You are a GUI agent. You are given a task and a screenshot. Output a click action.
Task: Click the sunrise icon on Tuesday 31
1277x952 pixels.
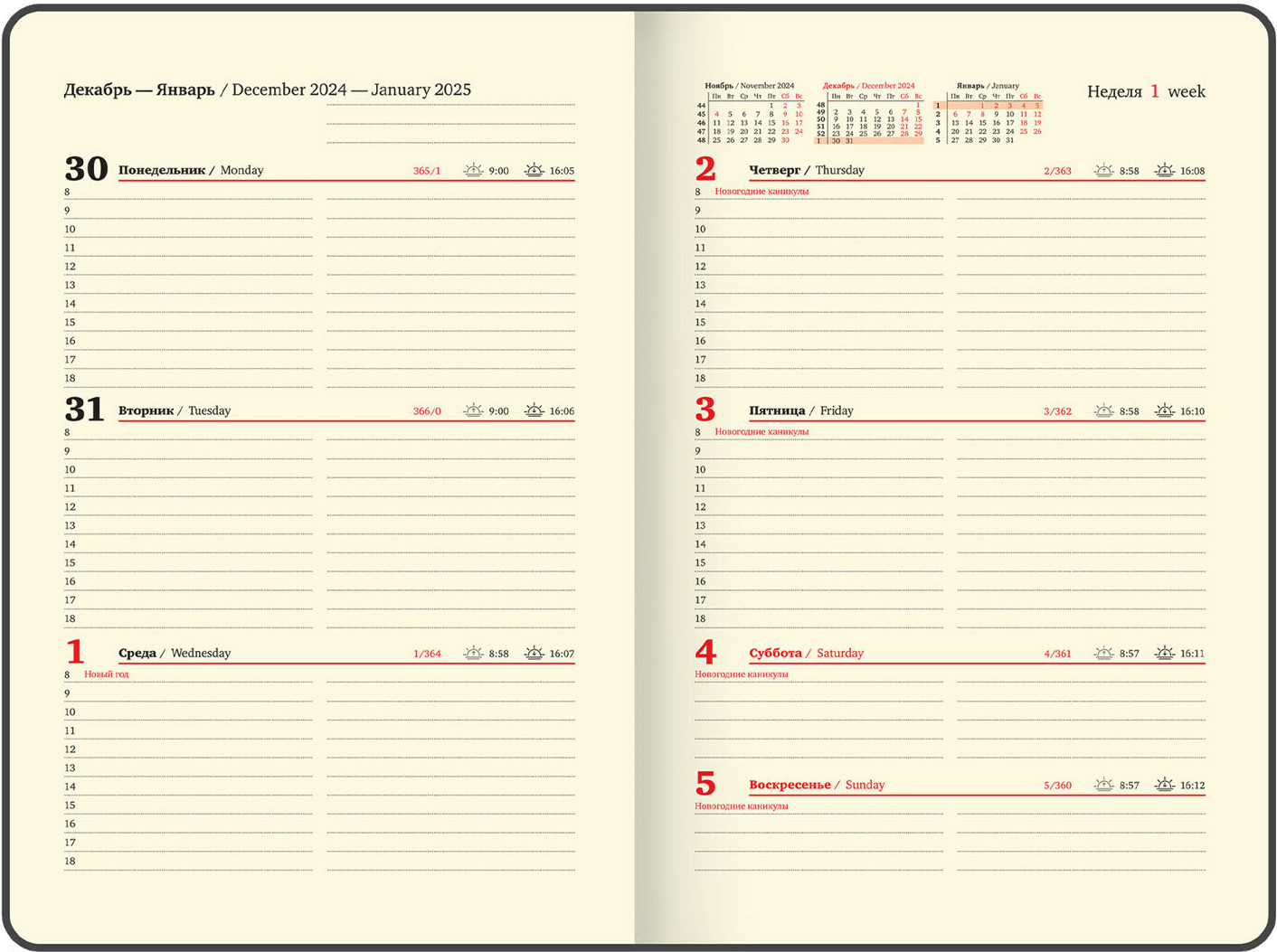472,410
